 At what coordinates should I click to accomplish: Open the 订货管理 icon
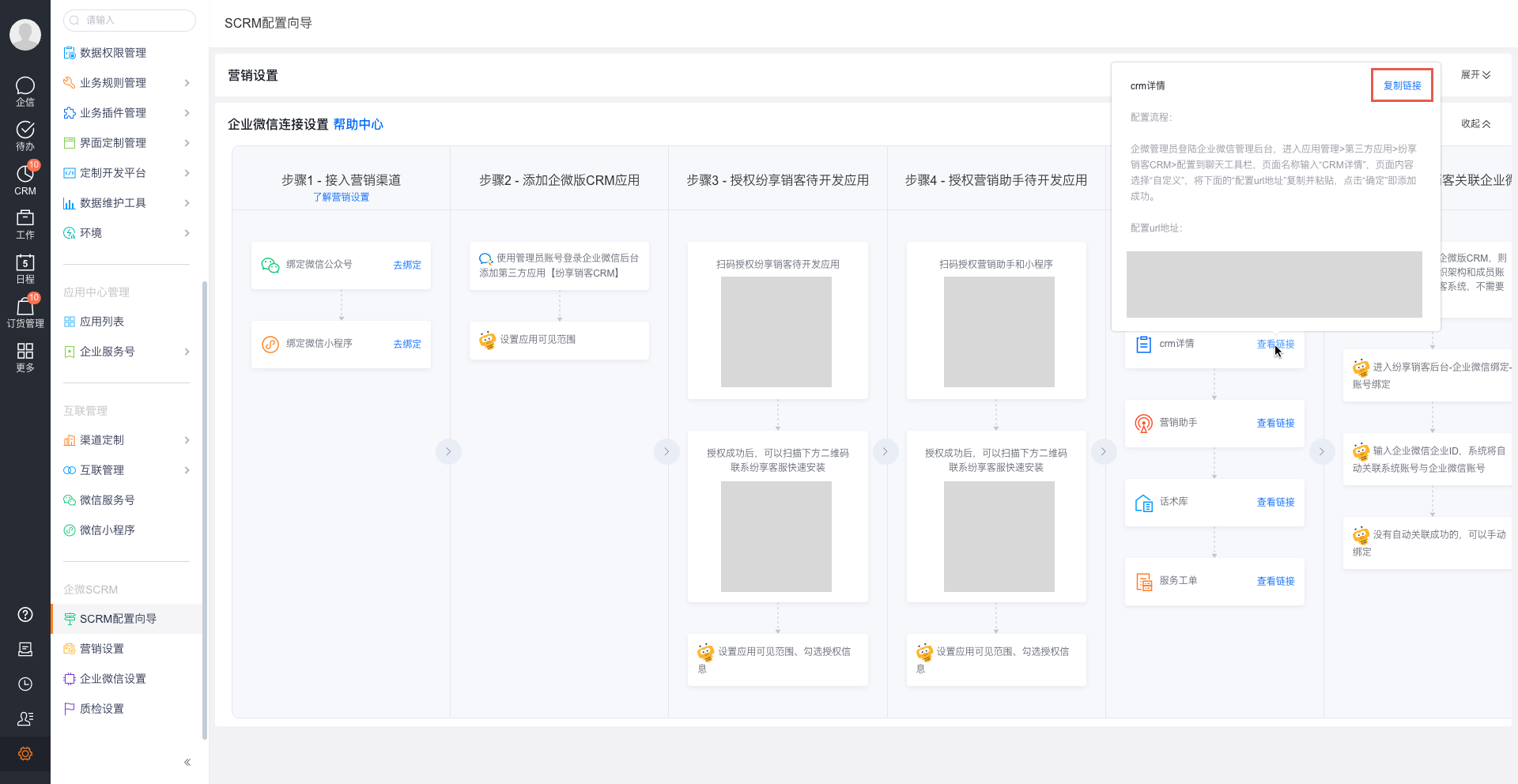[25, 312]
